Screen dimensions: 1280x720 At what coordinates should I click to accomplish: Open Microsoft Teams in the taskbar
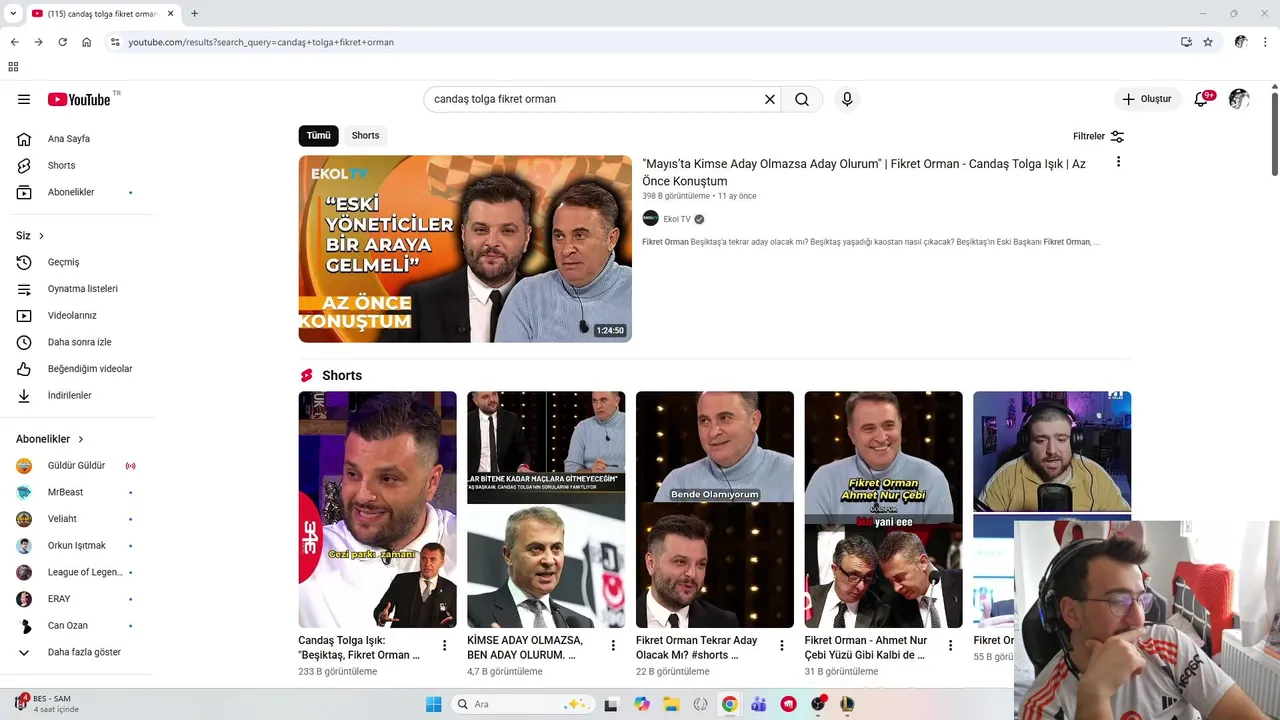[759, 704]
